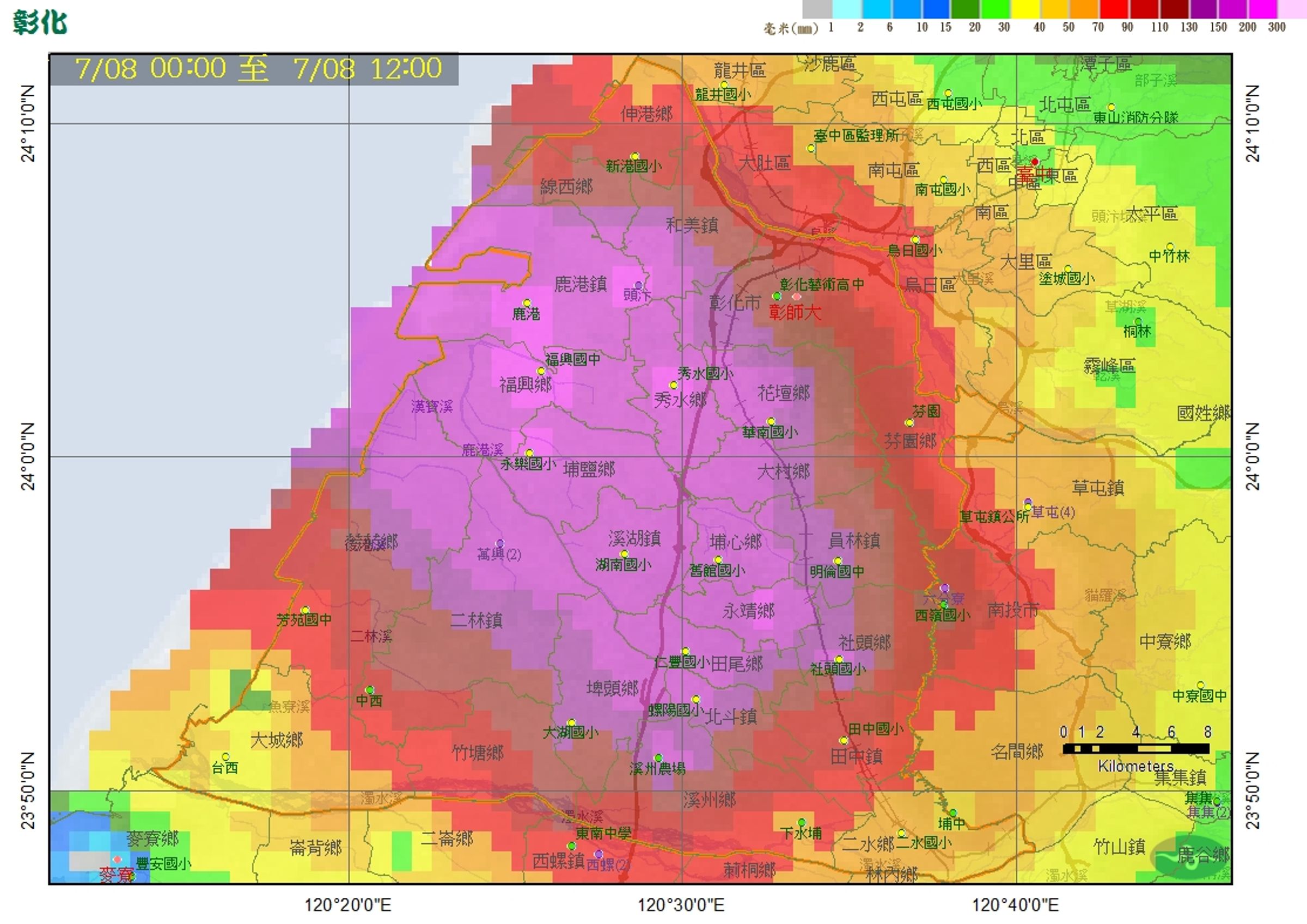Select the station marker at 明倫國中
Viewport: 1307px width, 924px height.
pos(838,561)
